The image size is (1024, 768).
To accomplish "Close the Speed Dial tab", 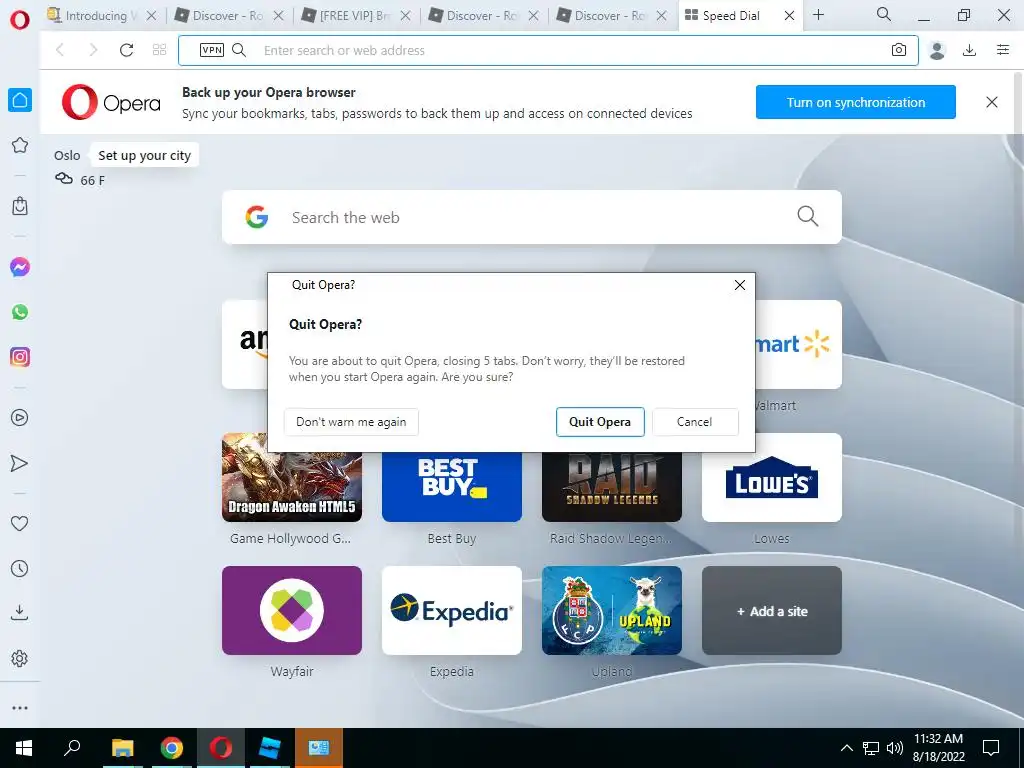I will [x=789, y=16].
